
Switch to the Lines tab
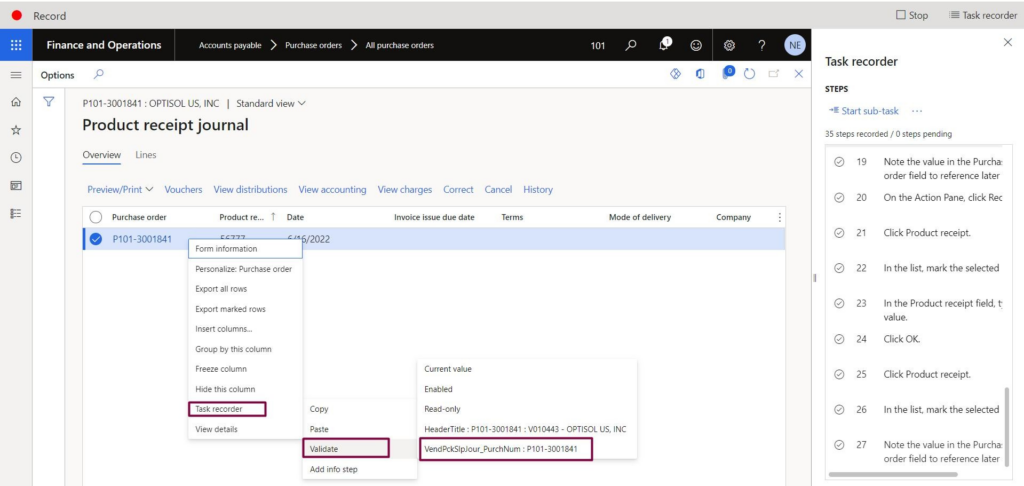click(x=146, y=155)
